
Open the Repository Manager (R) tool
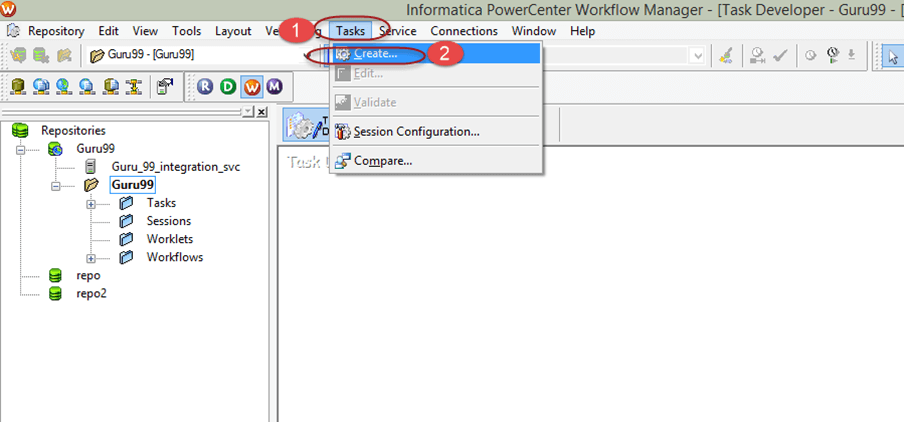coord(205,86)
